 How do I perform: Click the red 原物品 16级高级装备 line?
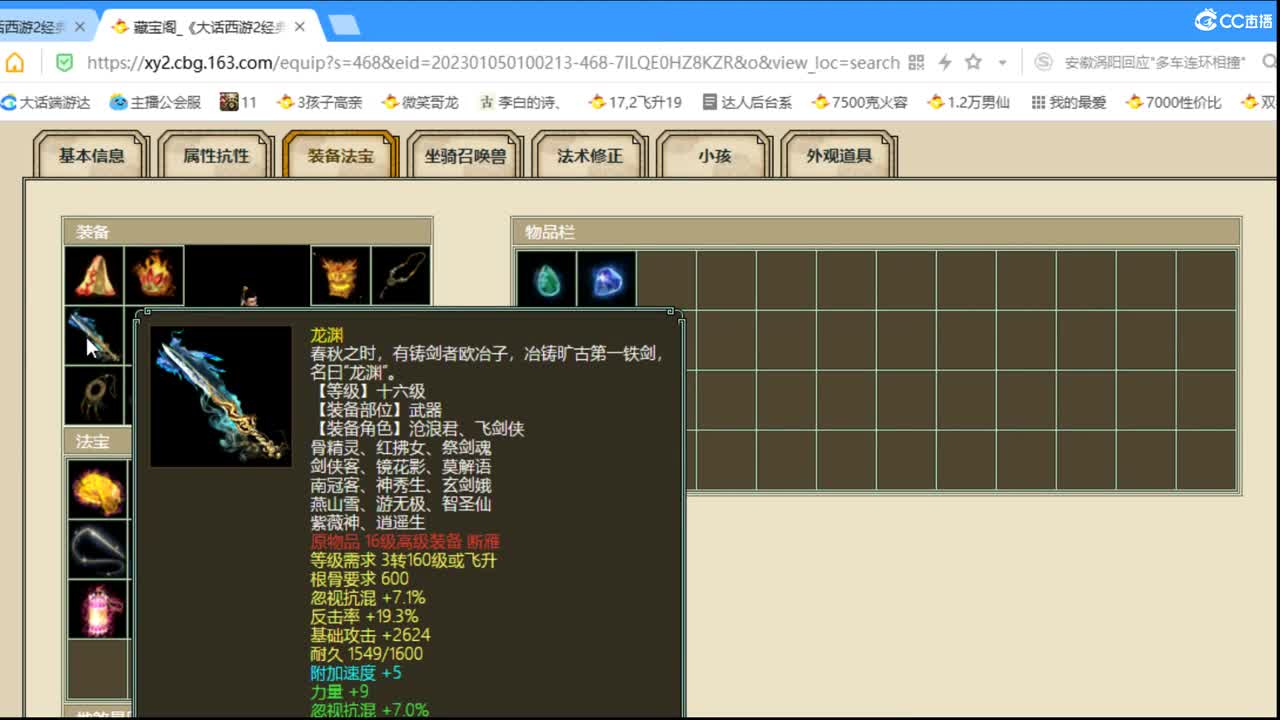point(405,541)
